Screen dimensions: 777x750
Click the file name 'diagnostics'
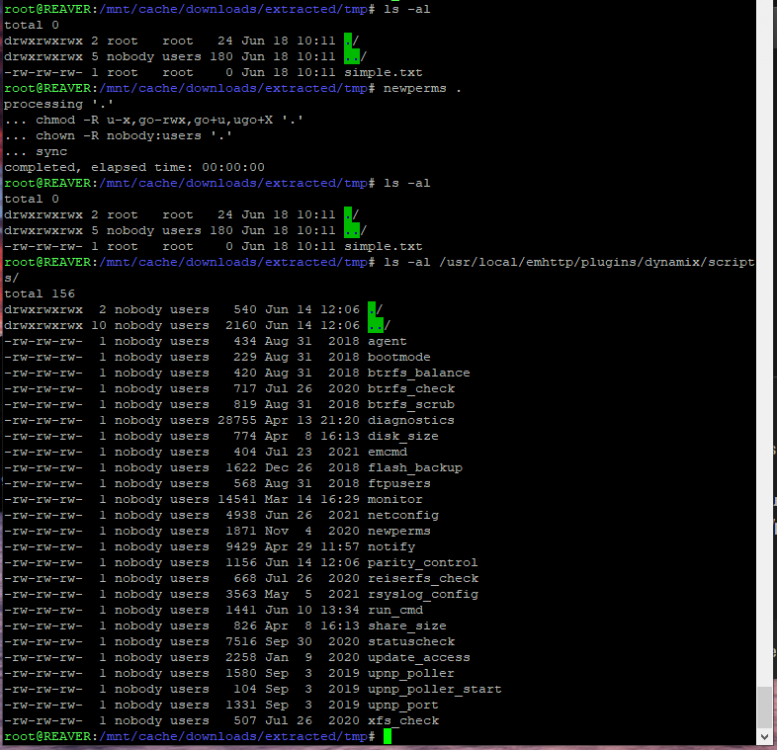[x=411, y=421]
